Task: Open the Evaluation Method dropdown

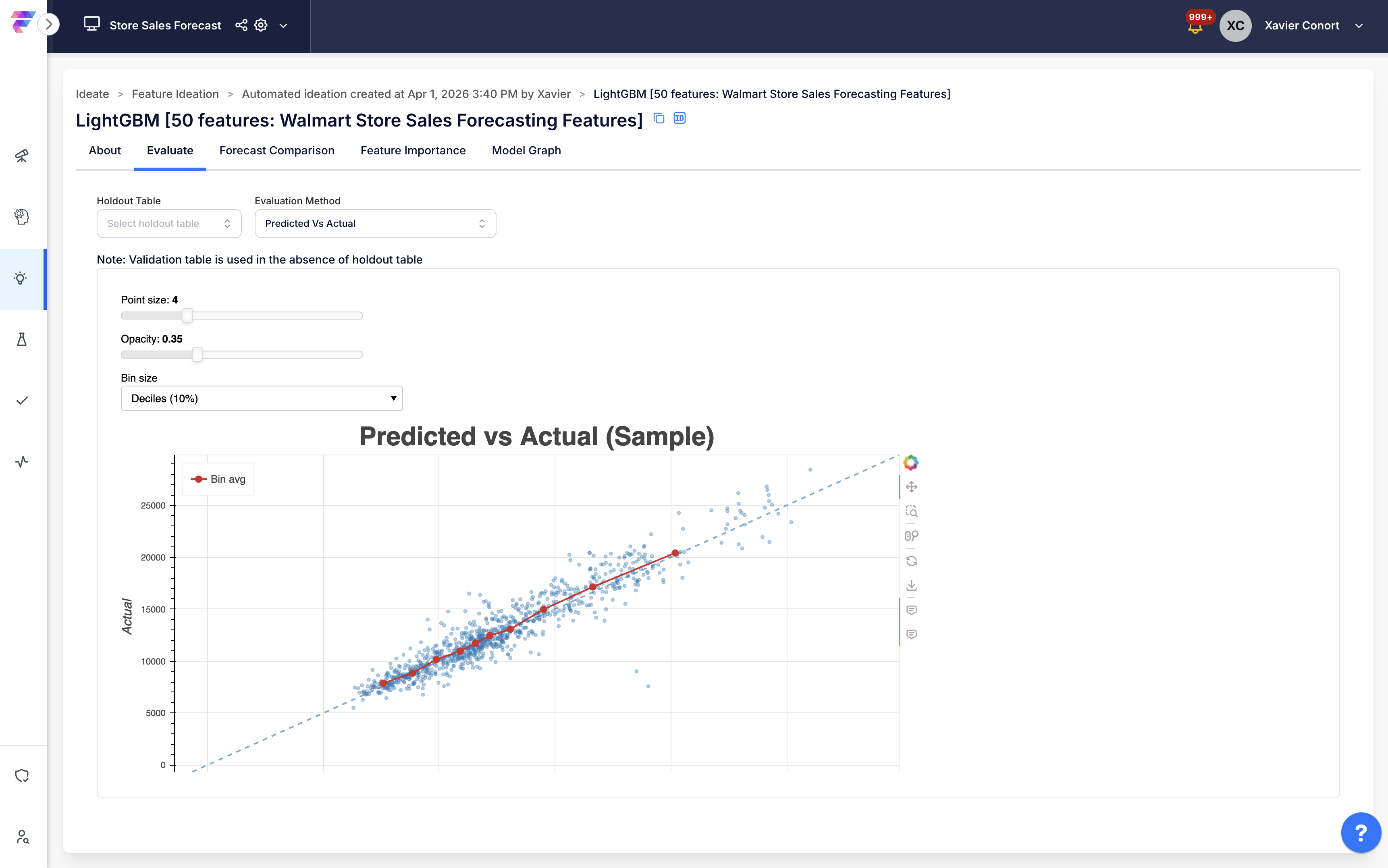Action: (x=375, y=223)
